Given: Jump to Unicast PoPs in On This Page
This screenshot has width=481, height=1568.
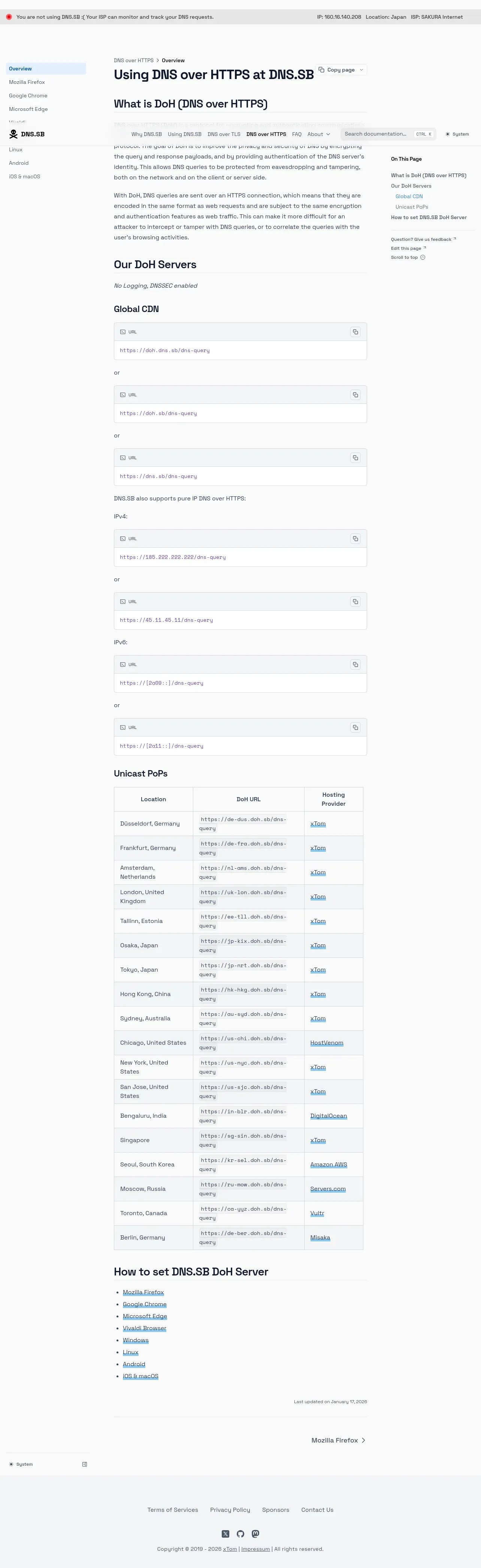Looking at the screenshot, I should pos(412,207).
